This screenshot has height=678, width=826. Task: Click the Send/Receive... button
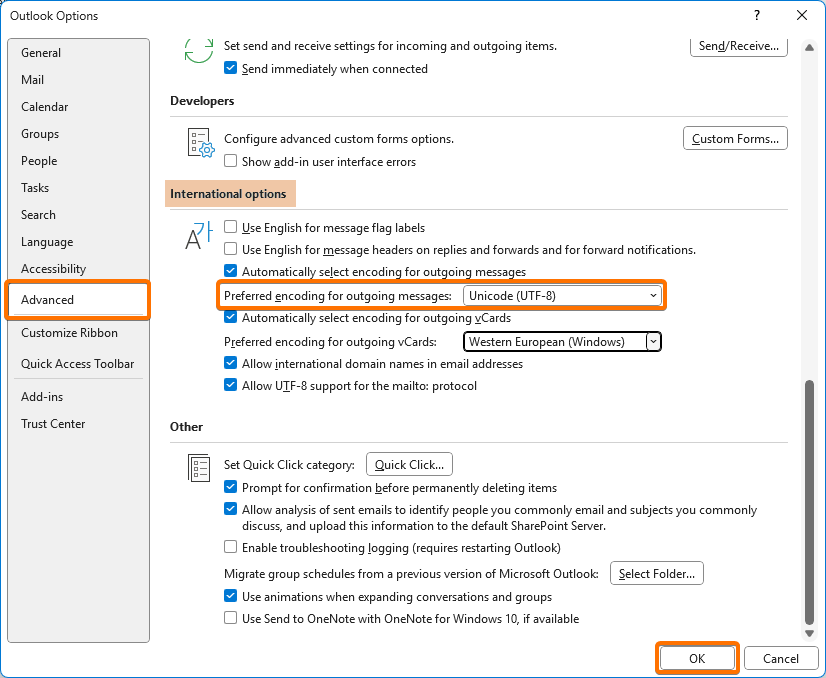click(739, 46)
